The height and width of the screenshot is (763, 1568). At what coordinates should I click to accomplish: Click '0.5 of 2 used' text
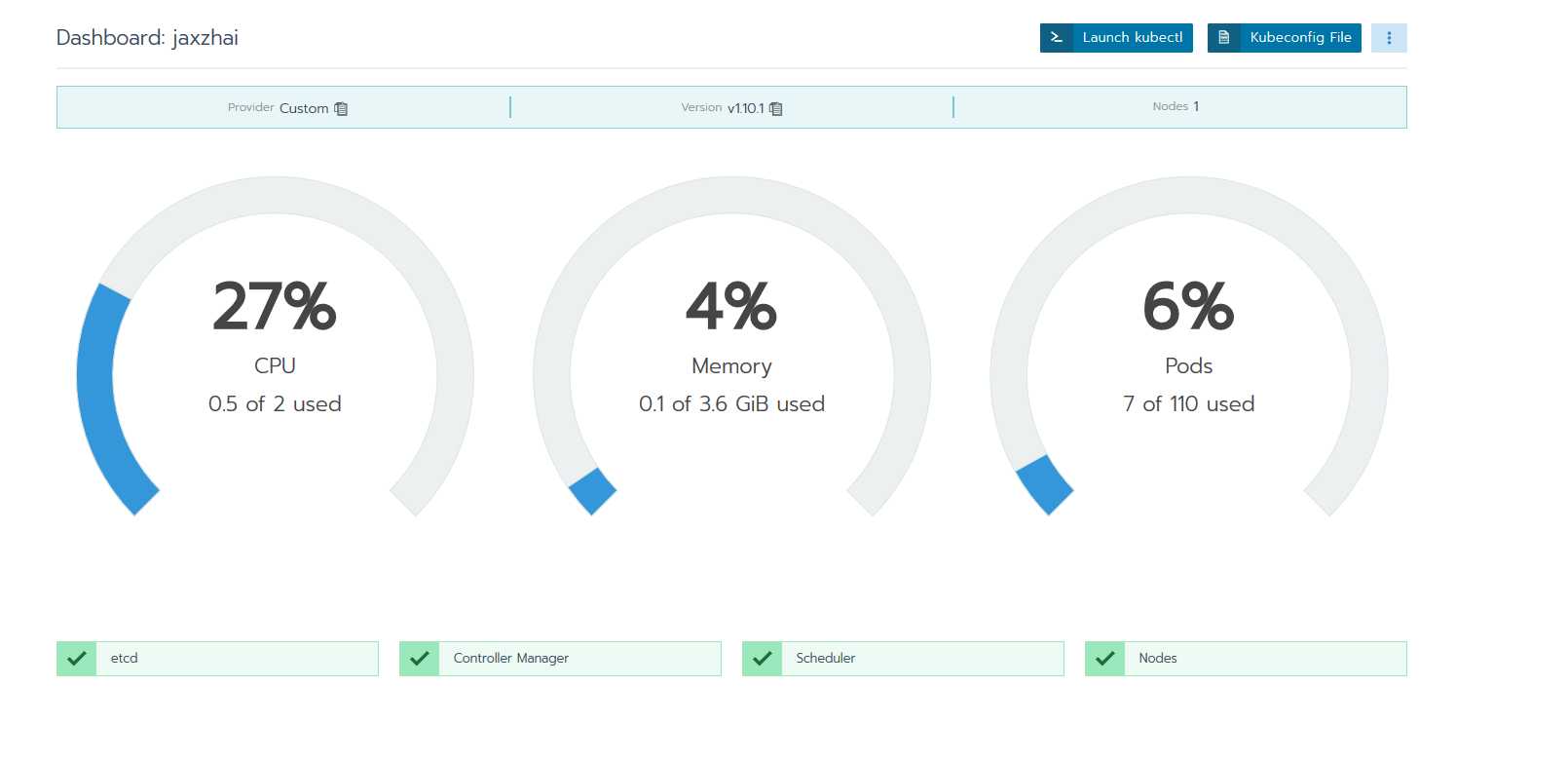coord(275,403)
